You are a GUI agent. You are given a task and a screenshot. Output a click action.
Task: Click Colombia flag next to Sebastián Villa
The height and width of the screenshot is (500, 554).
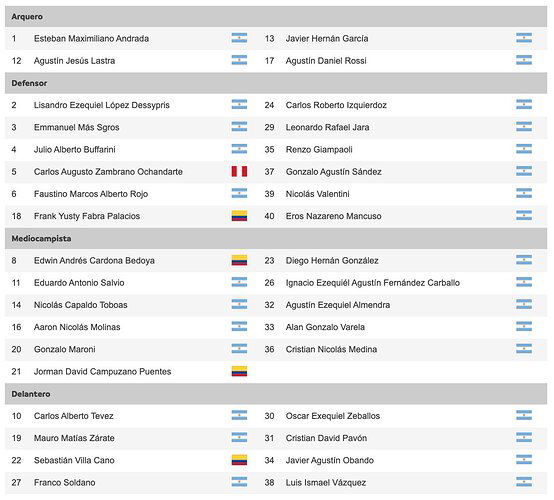click(239, 460)
